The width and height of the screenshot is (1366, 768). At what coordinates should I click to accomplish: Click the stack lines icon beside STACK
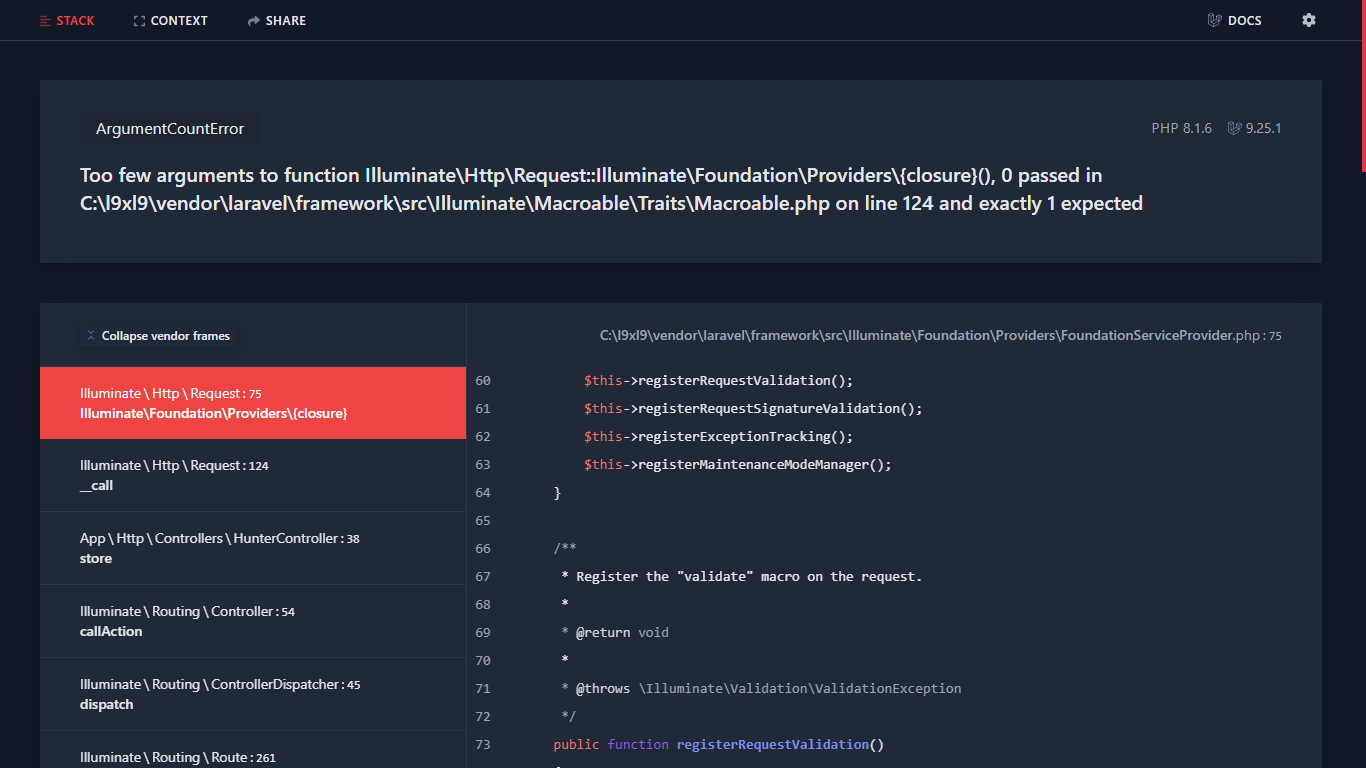point(45,21)
